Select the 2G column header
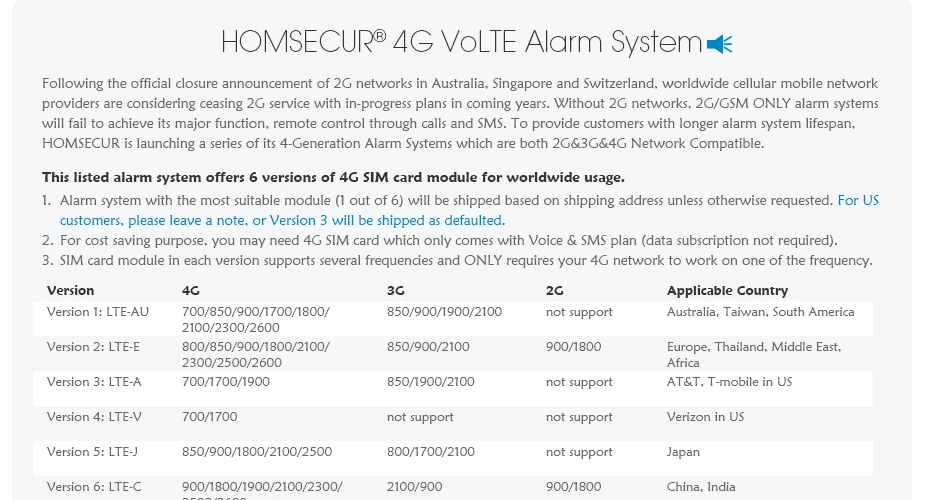The width and height of the screenshot is (950, 500). click(554, 290)
